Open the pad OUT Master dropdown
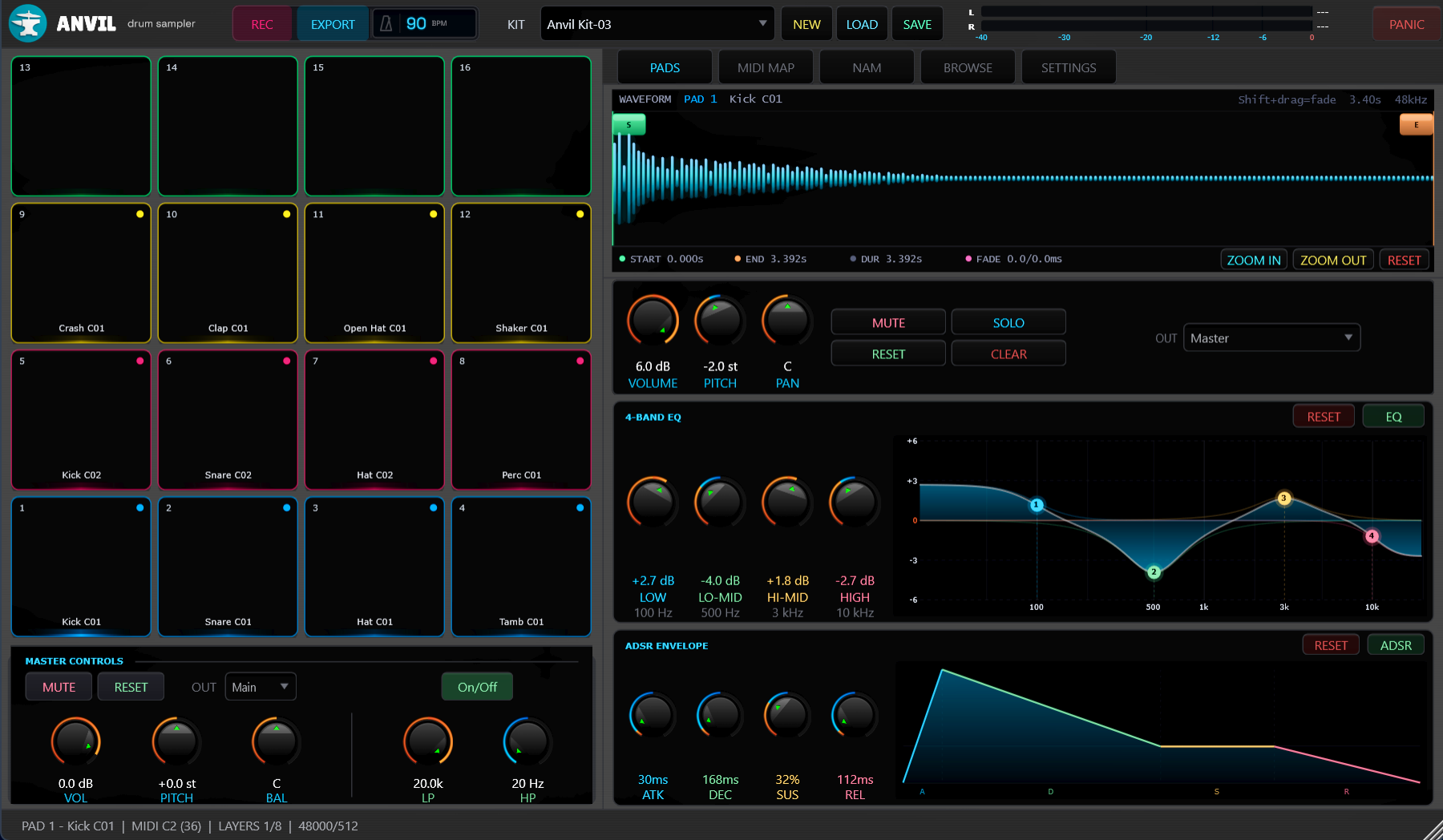This screenshot has height=840, width=1443. click(1271, 338)
